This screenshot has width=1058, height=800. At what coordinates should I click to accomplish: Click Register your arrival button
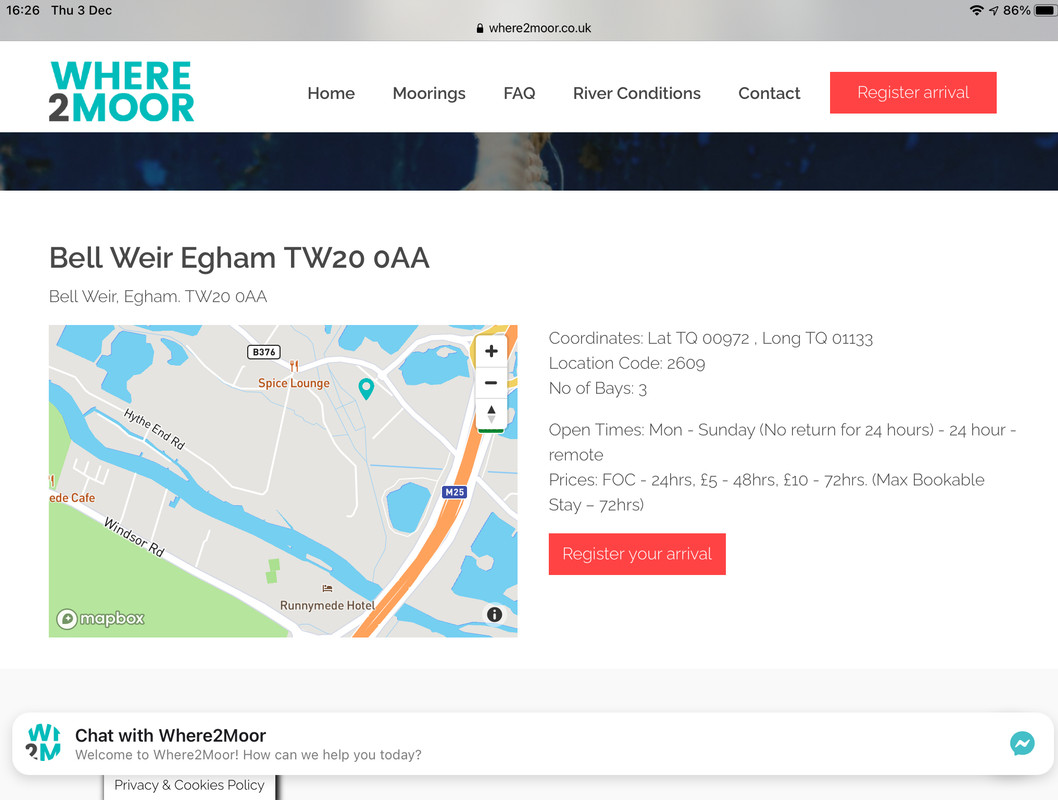click(x=637, y=554)
